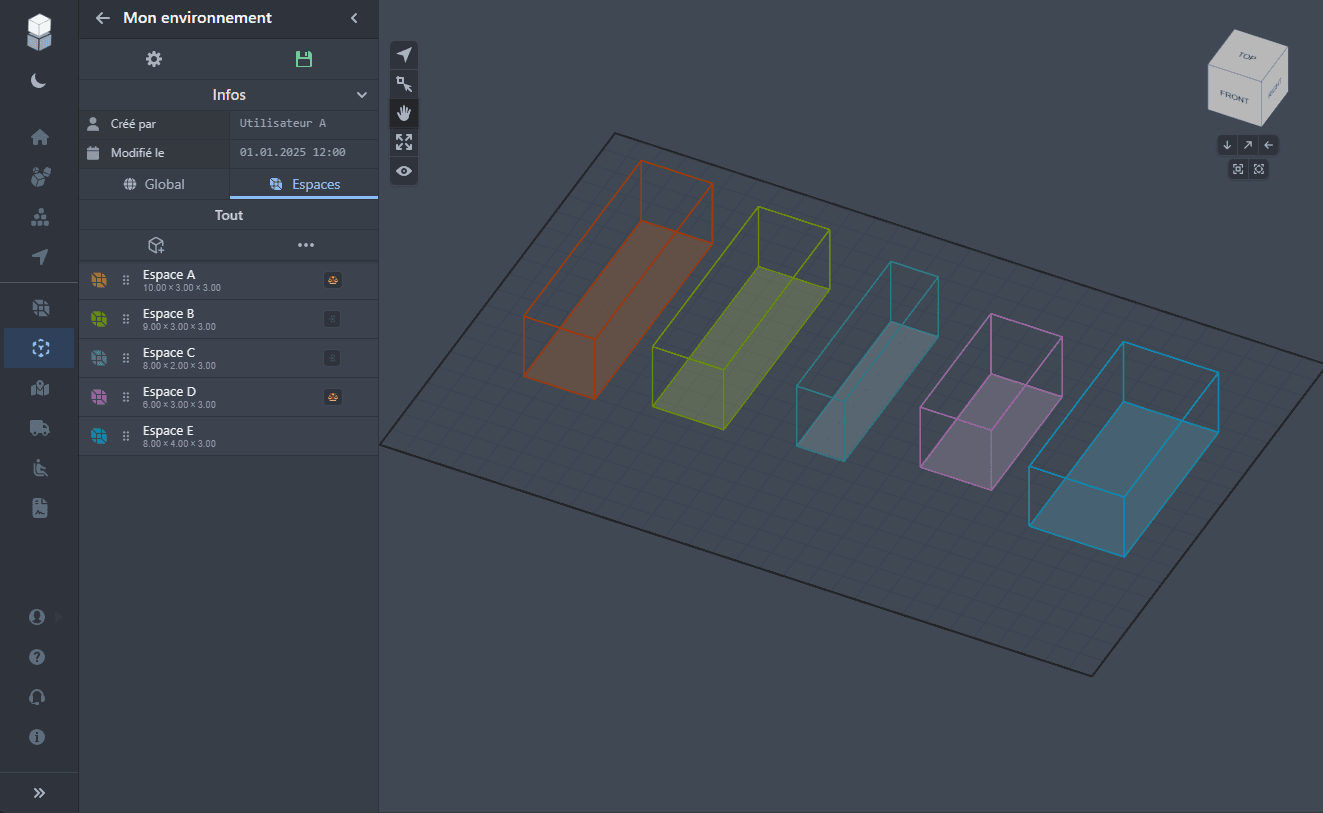Open the truck icon in sidebar

[39, 428]
